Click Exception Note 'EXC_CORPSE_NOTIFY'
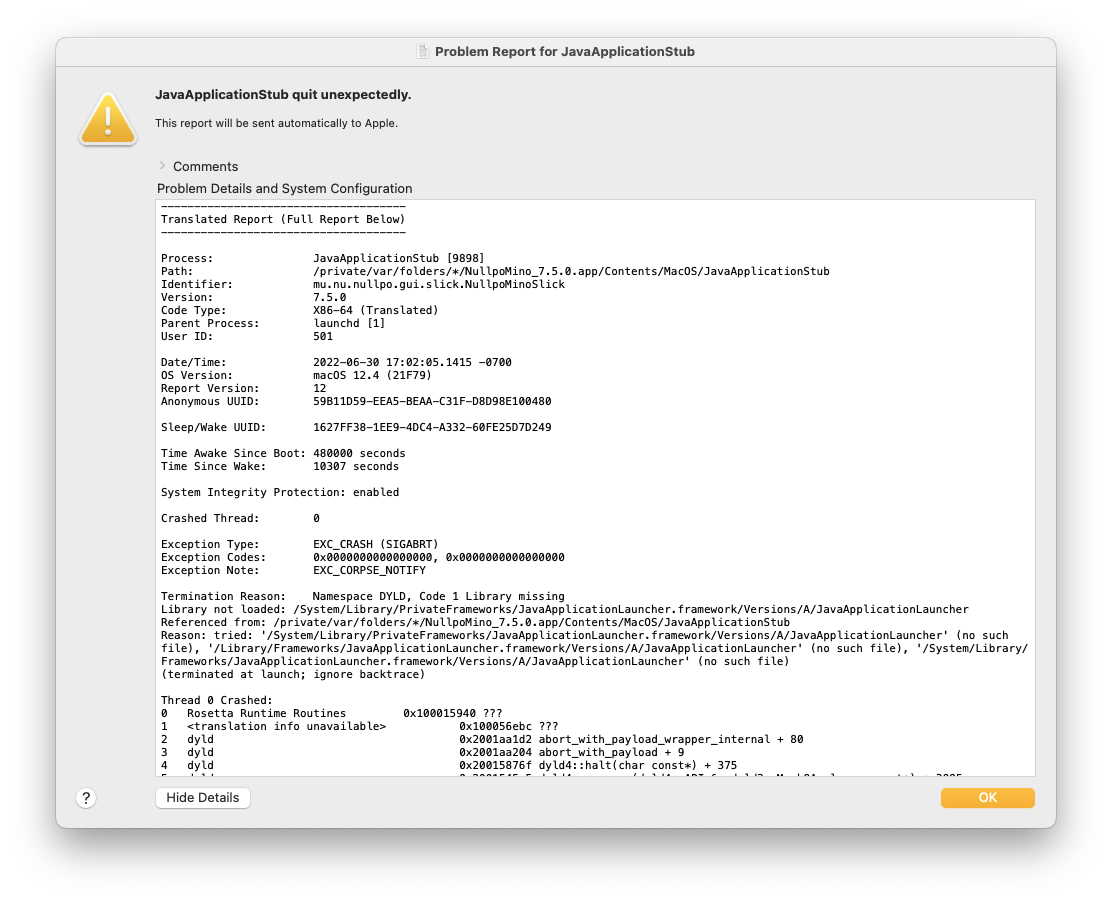1112x902 pixels. pos(369,570)
